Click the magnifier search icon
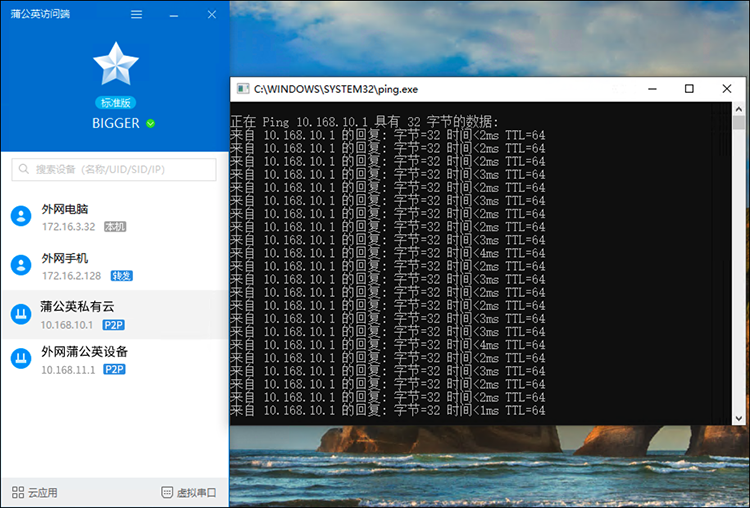Image resolution: width=750 pixels, height=508 pixels. pyautogui.click(x=23, y=169)
